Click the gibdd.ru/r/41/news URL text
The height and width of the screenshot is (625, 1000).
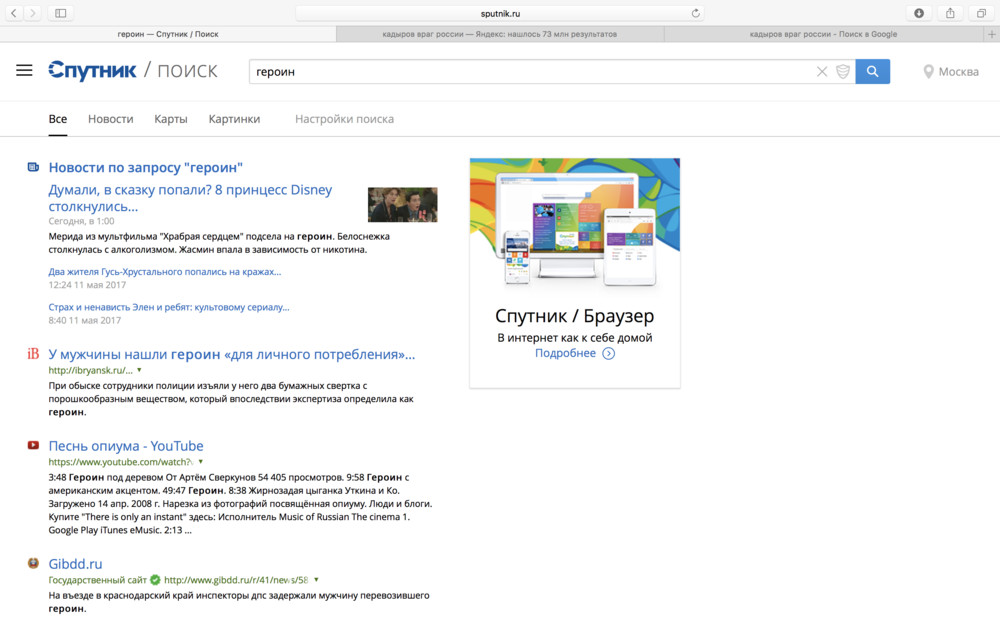click(236, 580)
